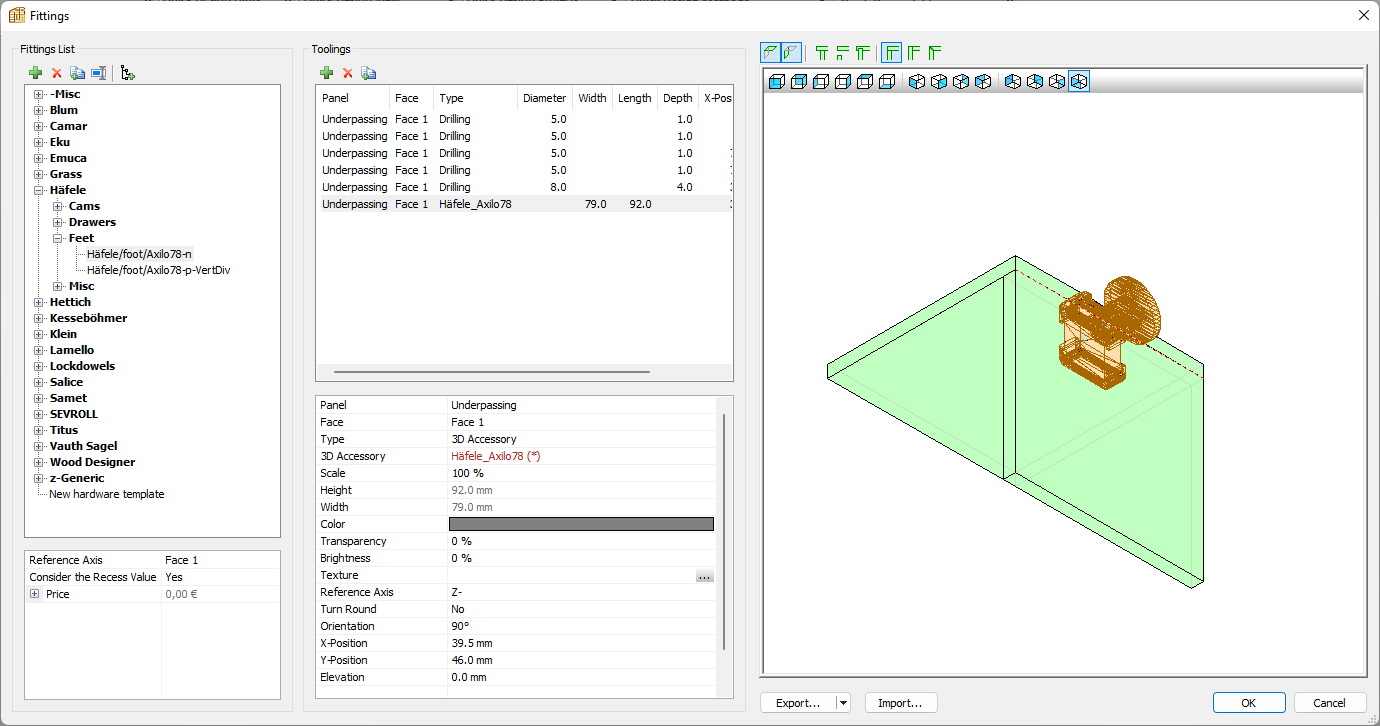1380x726 pixels.
Task: Choose the full T-joint panel layout icon
Action: 822,52
